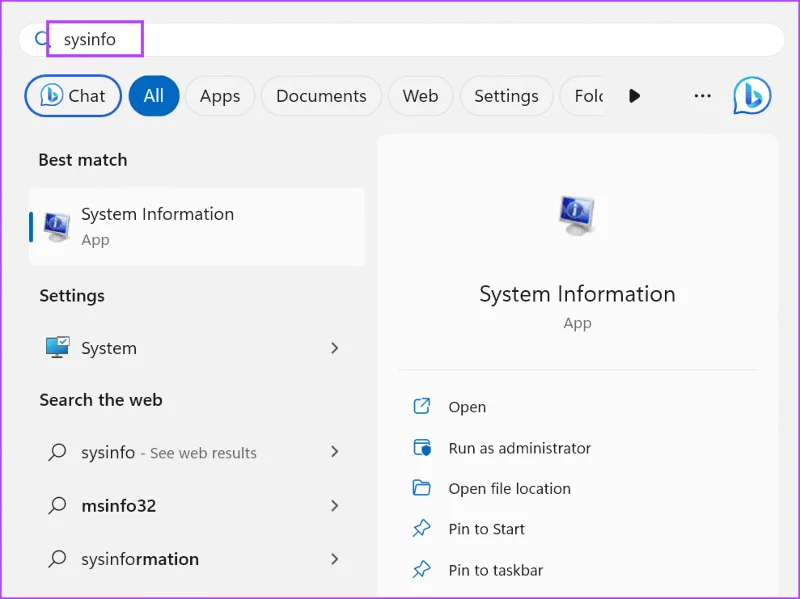Click the System Information title in details pane
Viewport: 800px width, 599px height.
[577, 294]
